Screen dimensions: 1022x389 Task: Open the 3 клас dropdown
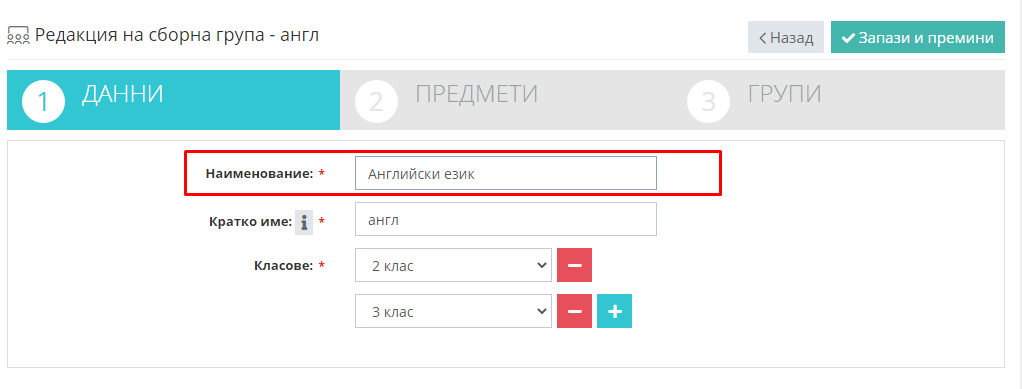click(x=454, y=311)
